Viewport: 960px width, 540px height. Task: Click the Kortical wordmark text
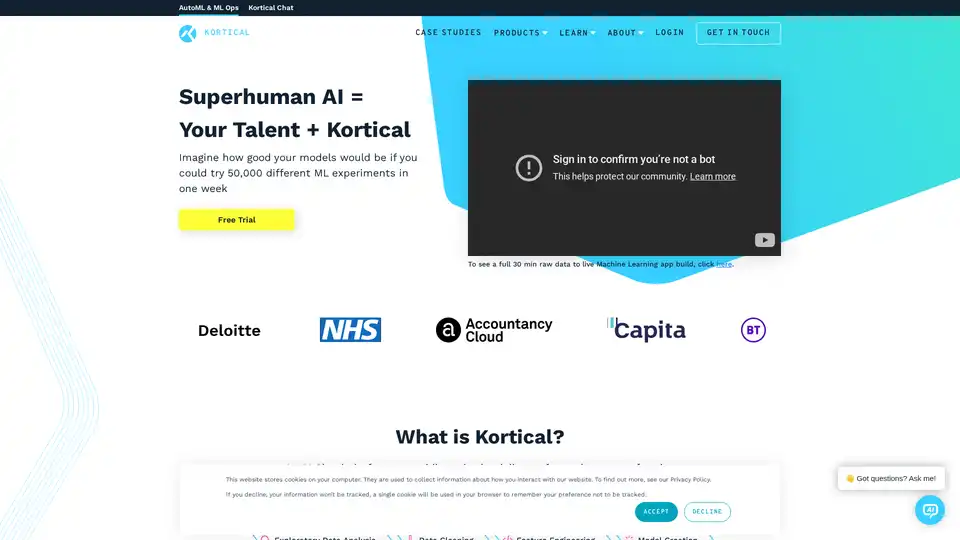coord(227,32)
